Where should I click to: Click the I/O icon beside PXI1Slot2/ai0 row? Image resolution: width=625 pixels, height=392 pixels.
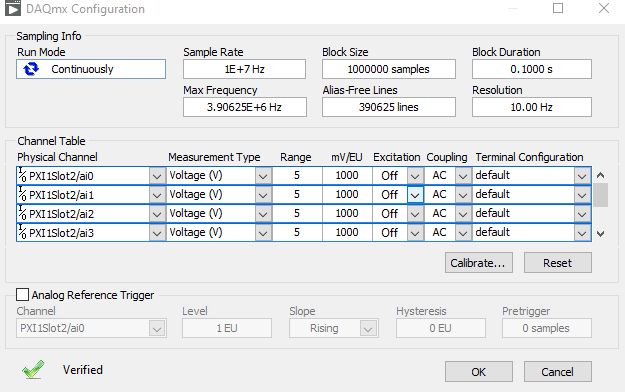pos(22,175)
